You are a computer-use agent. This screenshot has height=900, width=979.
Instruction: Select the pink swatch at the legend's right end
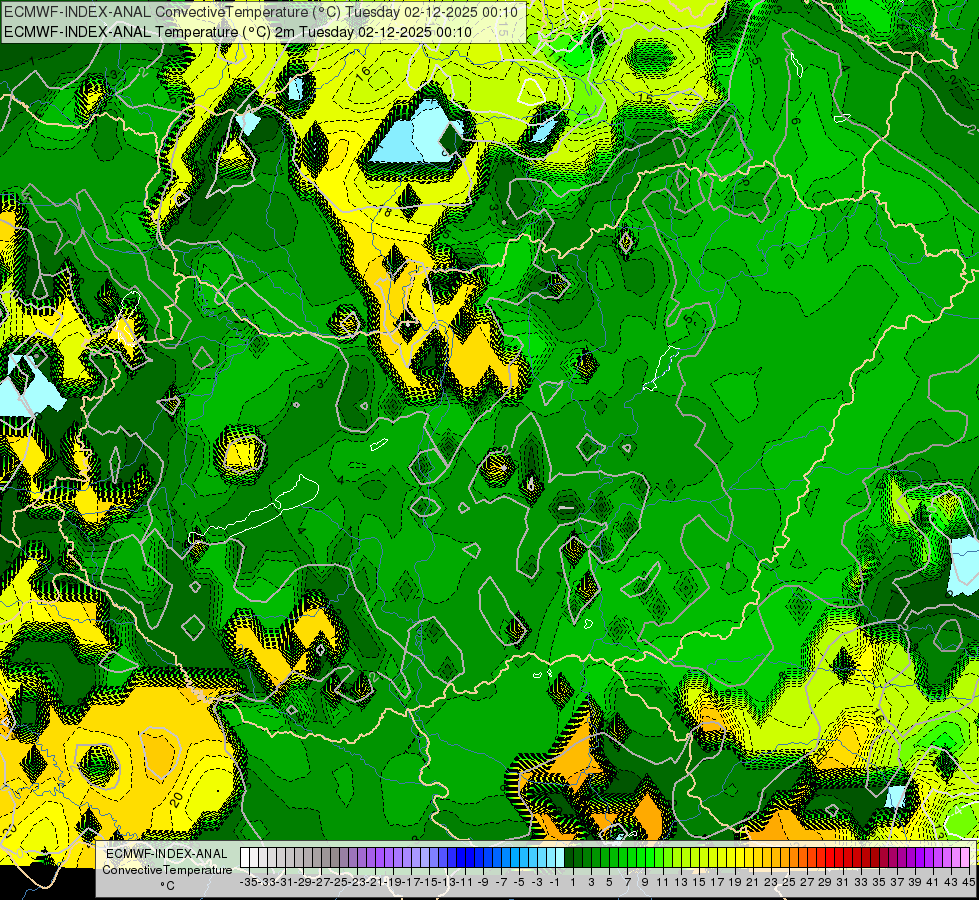tap(965, 857)
